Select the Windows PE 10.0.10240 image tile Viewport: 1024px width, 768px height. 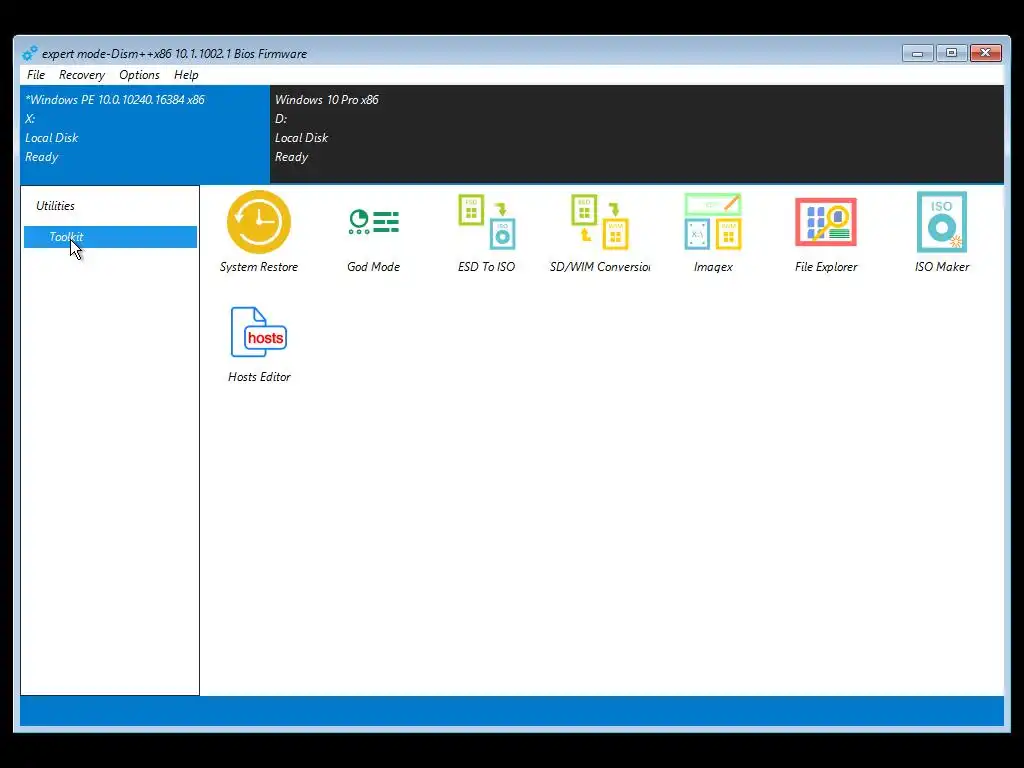(145, 134)
